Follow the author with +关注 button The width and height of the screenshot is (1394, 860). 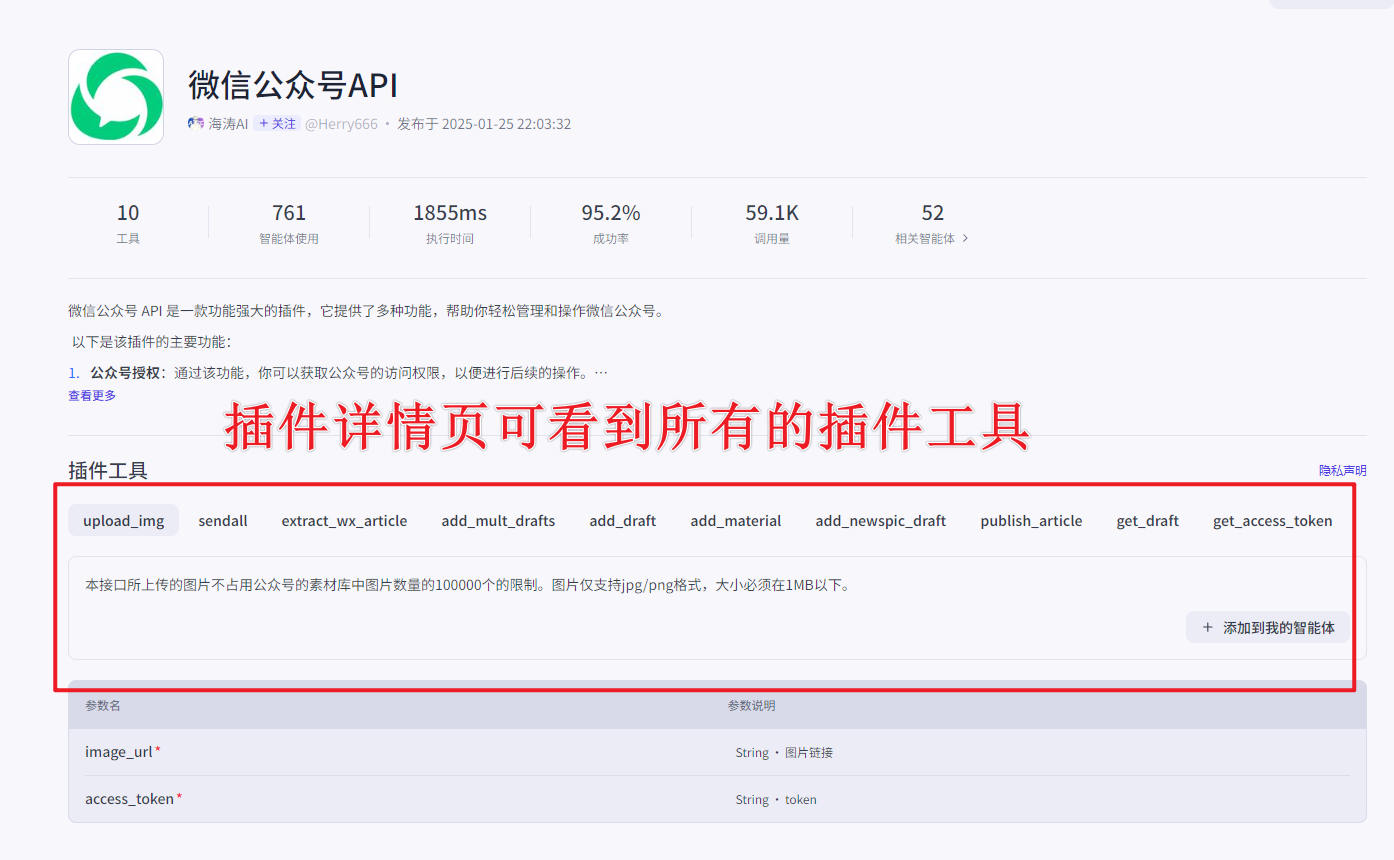click(276, 124)
